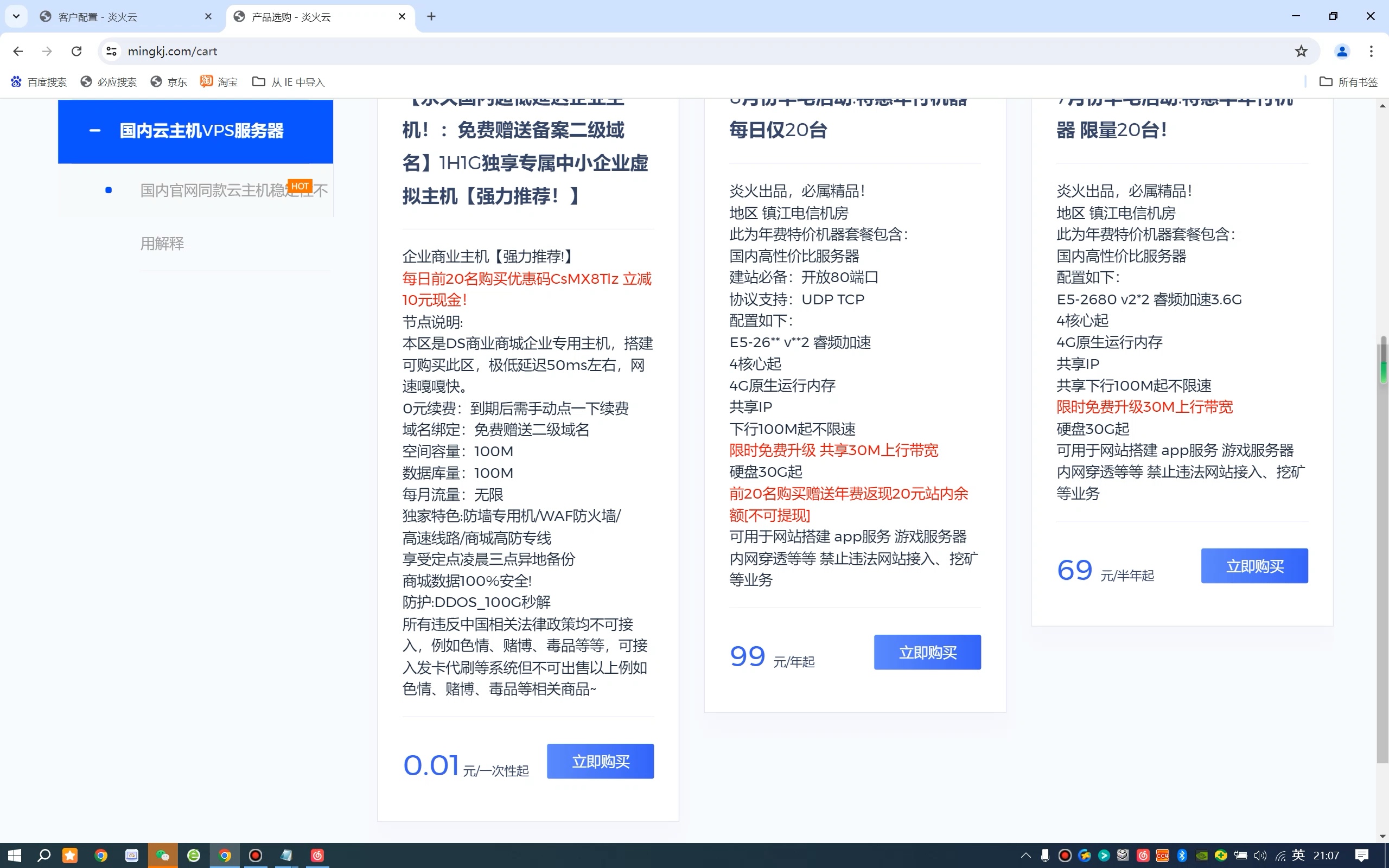Image resolution: width=1389 pixels, height=868 pixels.
Task: Click the microphone tray icon
Action: pyautogui.click(x=1045, y=856)
